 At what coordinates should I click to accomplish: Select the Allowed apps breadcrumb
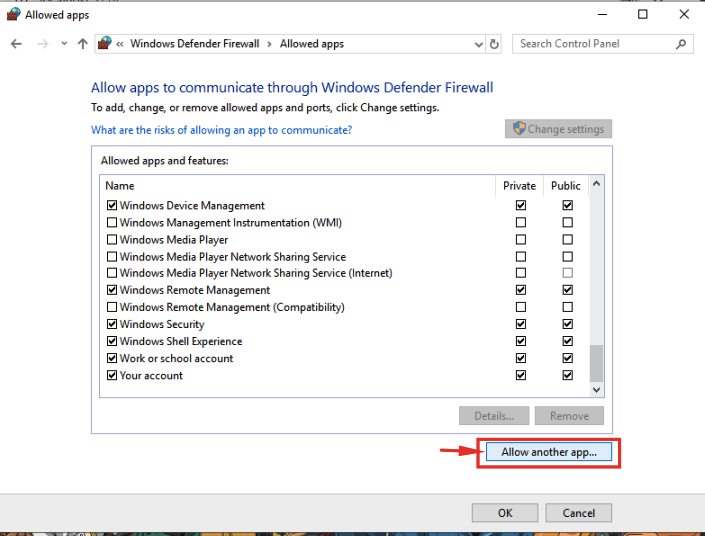click(312, 44)
